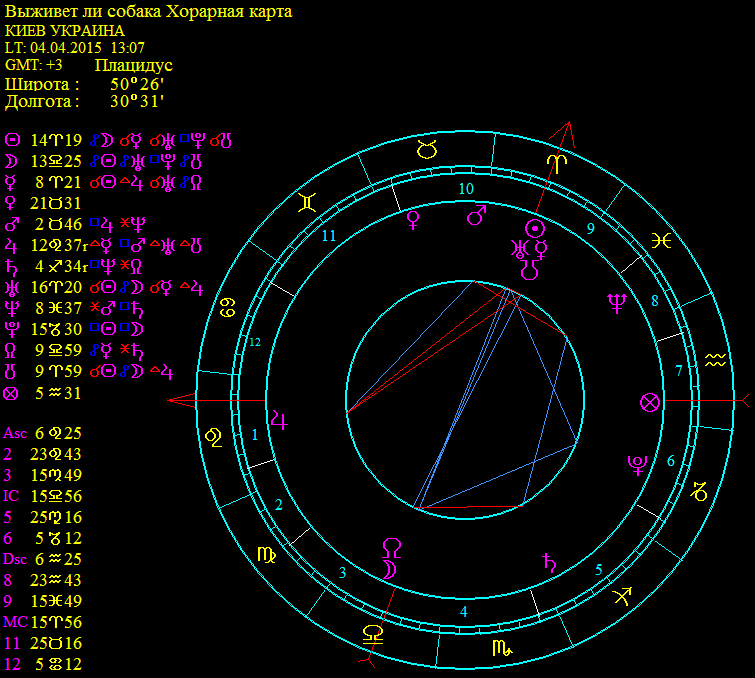Select the Aries sign on the zodiac ring

click(x=557, y=164)
